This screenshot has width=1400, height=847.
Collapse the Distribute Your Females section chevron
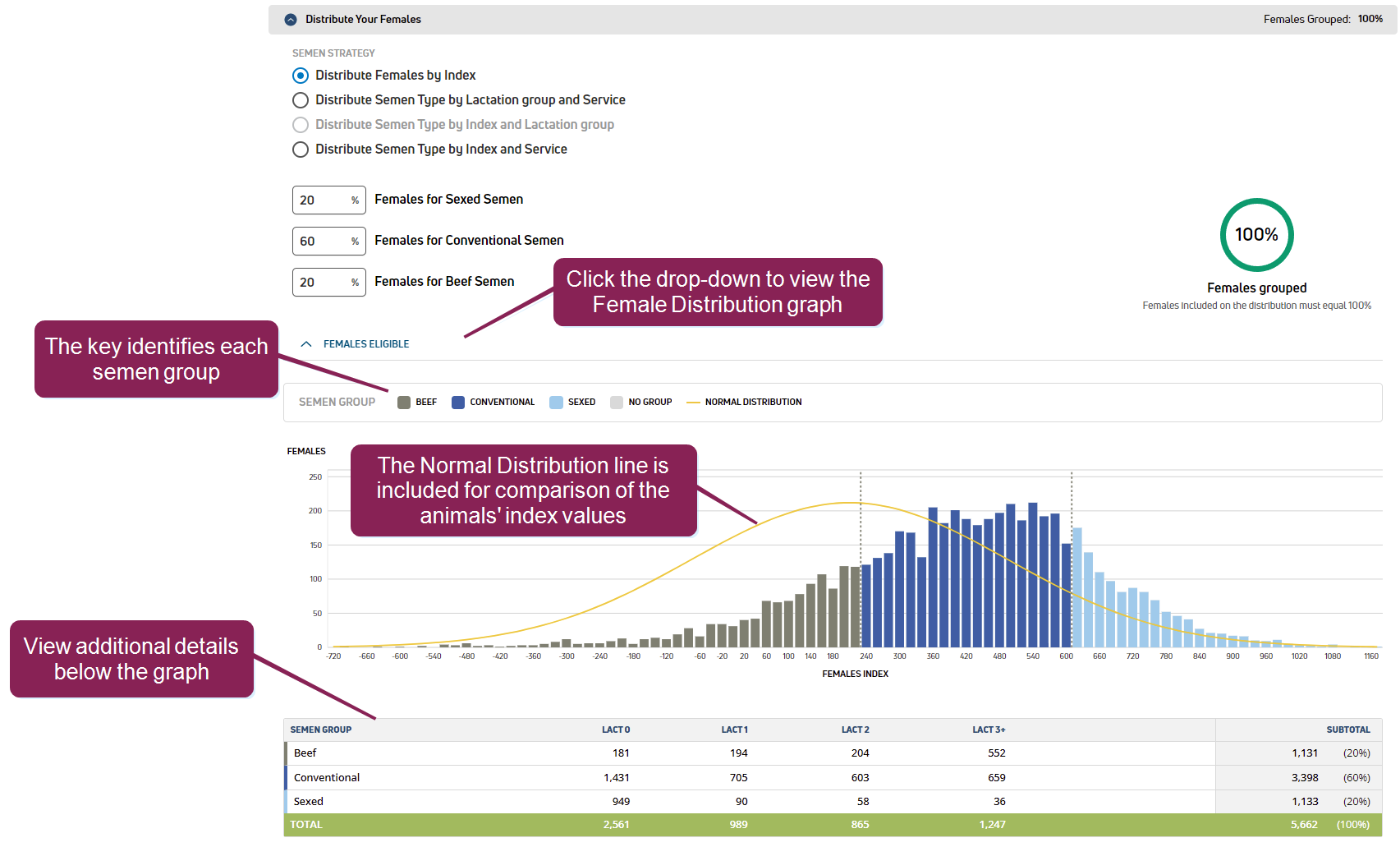[291, 20]
